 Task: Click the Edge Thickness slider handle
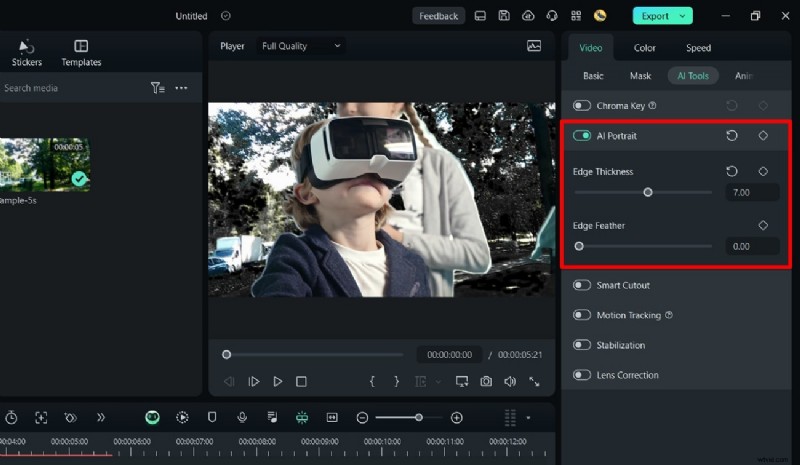[647, 192]
